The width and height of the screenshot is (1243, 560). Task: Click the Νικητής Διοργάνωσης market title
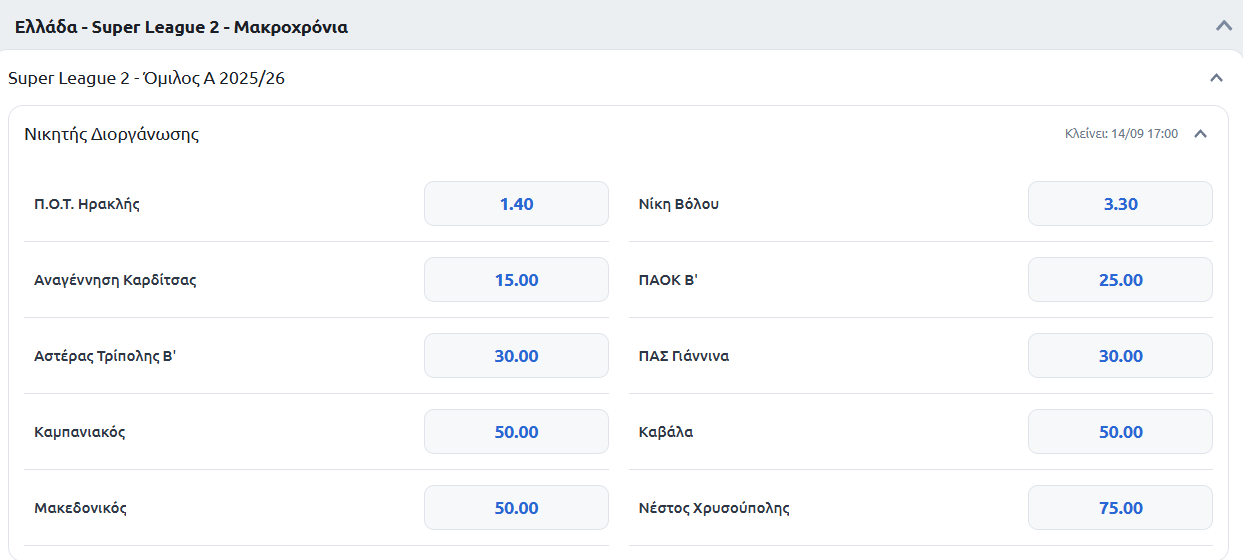(111, 134)
